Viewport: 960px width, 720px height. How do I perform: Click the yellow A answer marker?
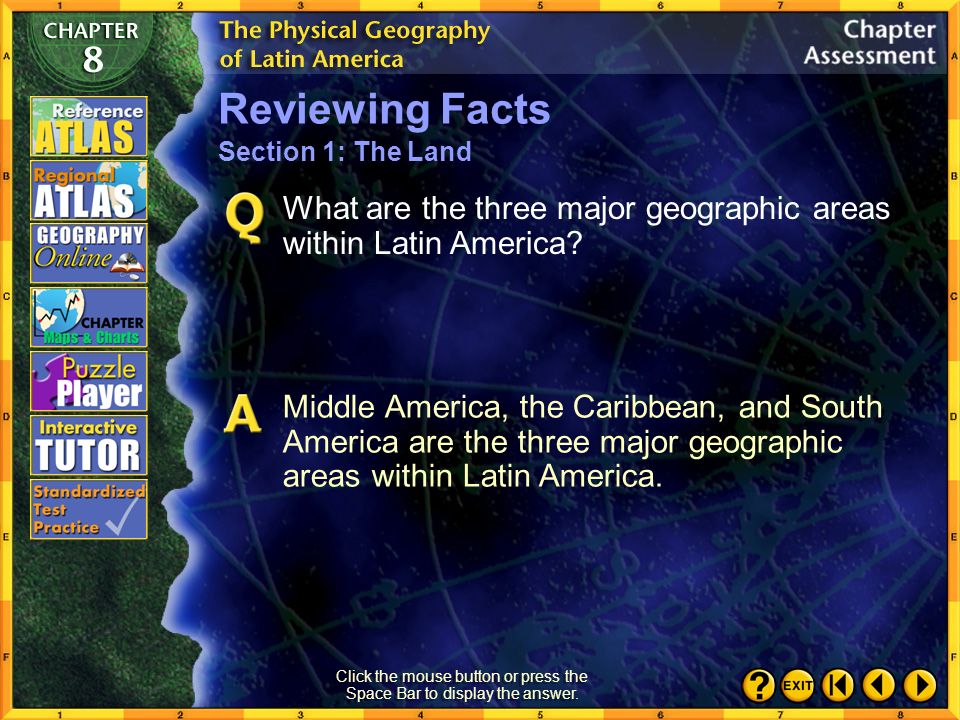(242, 414)
